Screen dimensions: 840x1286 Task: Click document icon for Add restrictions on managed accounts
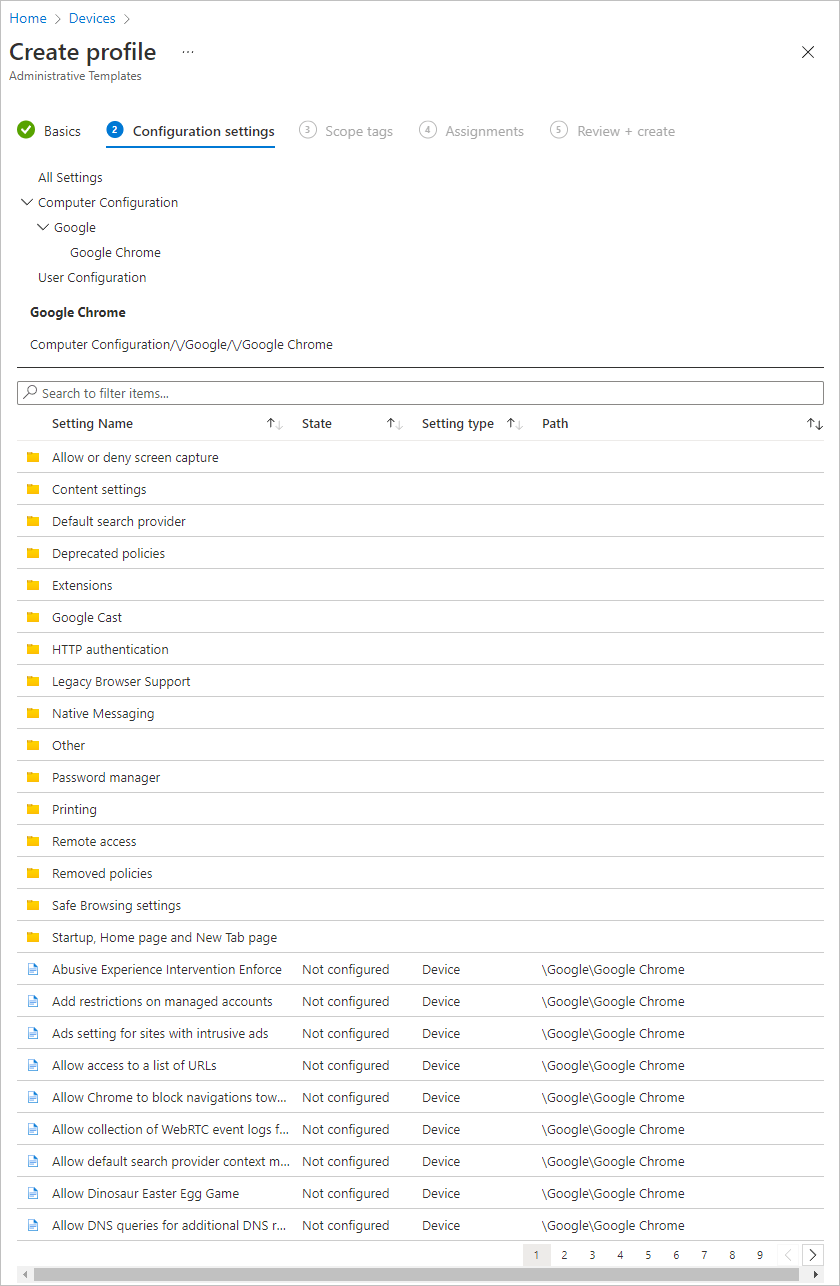33,1001
